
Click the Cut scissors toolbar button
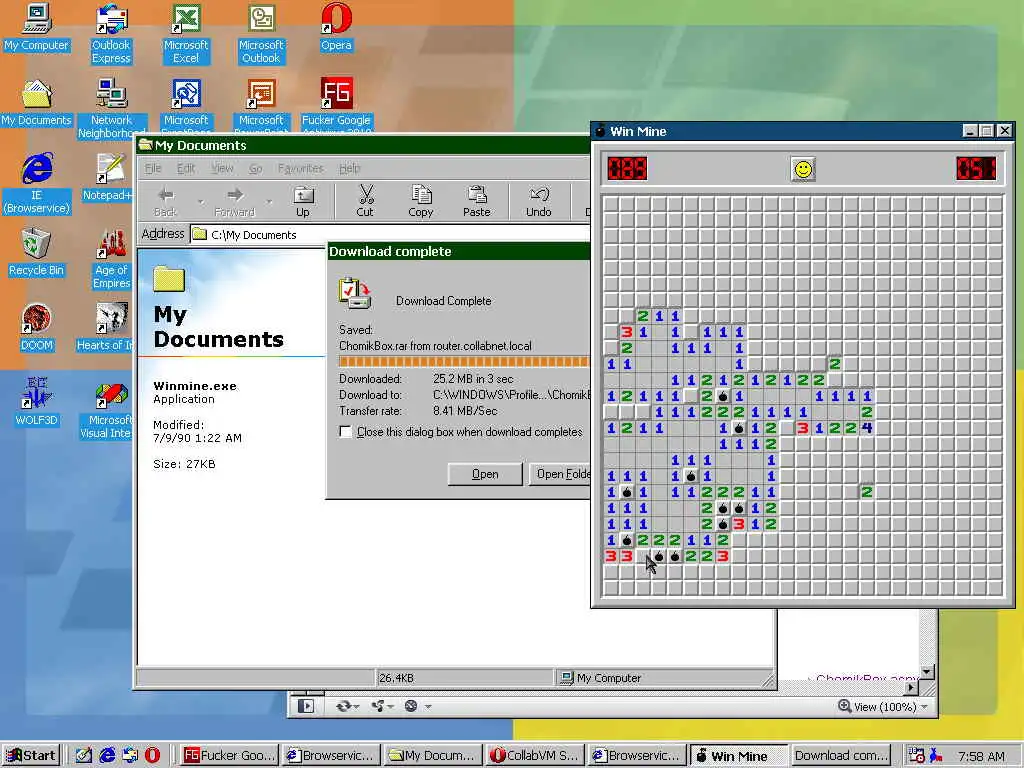tap(365, 201)
